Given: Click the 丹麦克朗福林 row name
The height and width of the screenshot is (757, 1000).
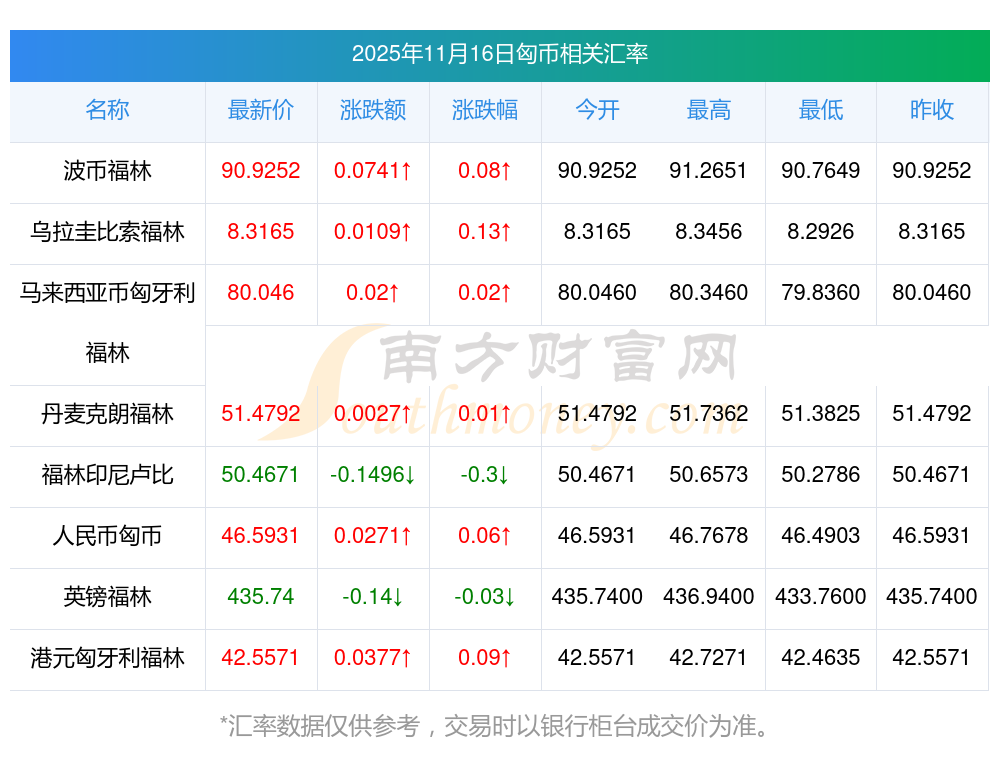Looking at the screenshot, I should (107, 414).
